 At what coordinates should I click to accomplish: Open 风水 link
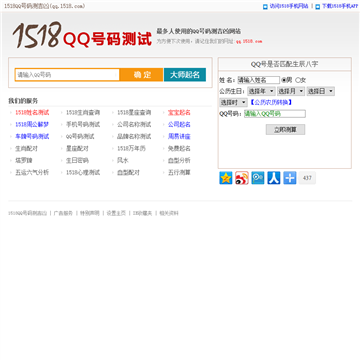click(x=123, y=161)
